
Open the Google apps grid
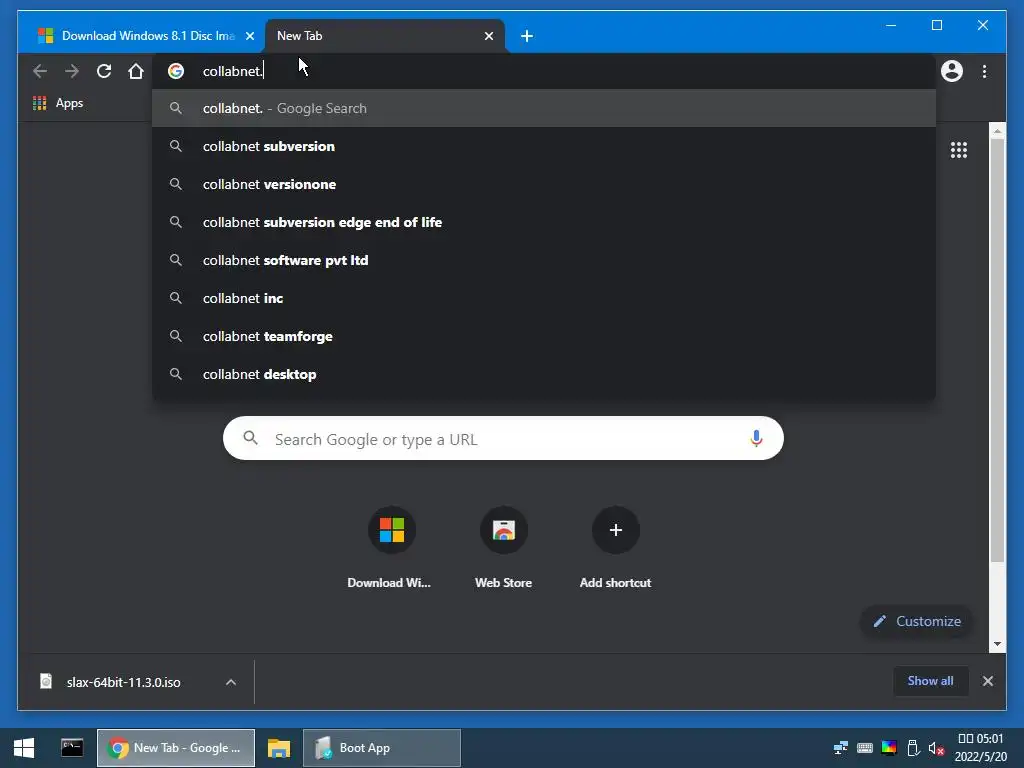point(959,150)
